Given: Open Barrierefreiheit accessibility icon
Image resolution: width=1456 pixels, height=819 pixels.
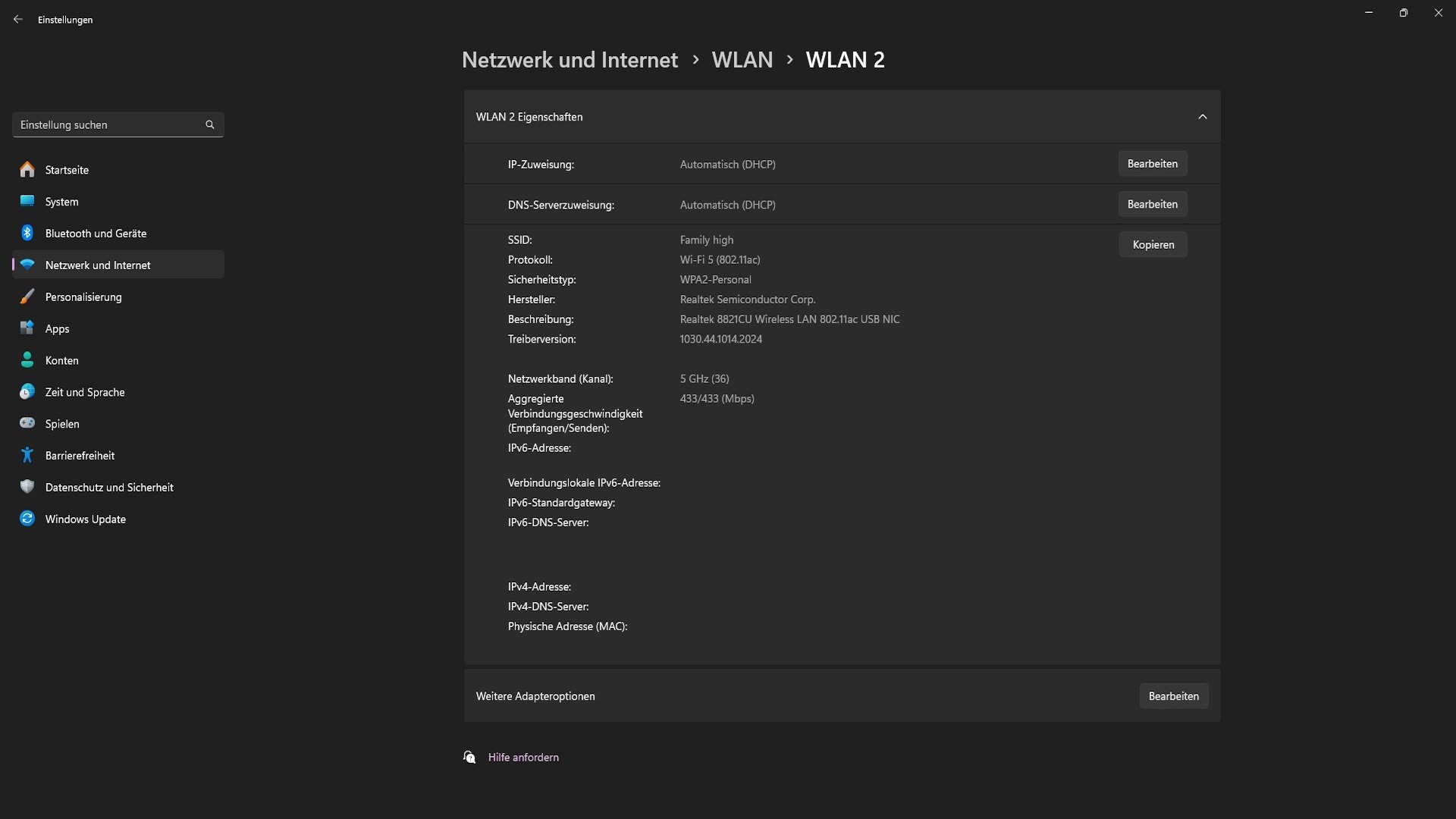Looking at the screenshot, I should point(27,455).
